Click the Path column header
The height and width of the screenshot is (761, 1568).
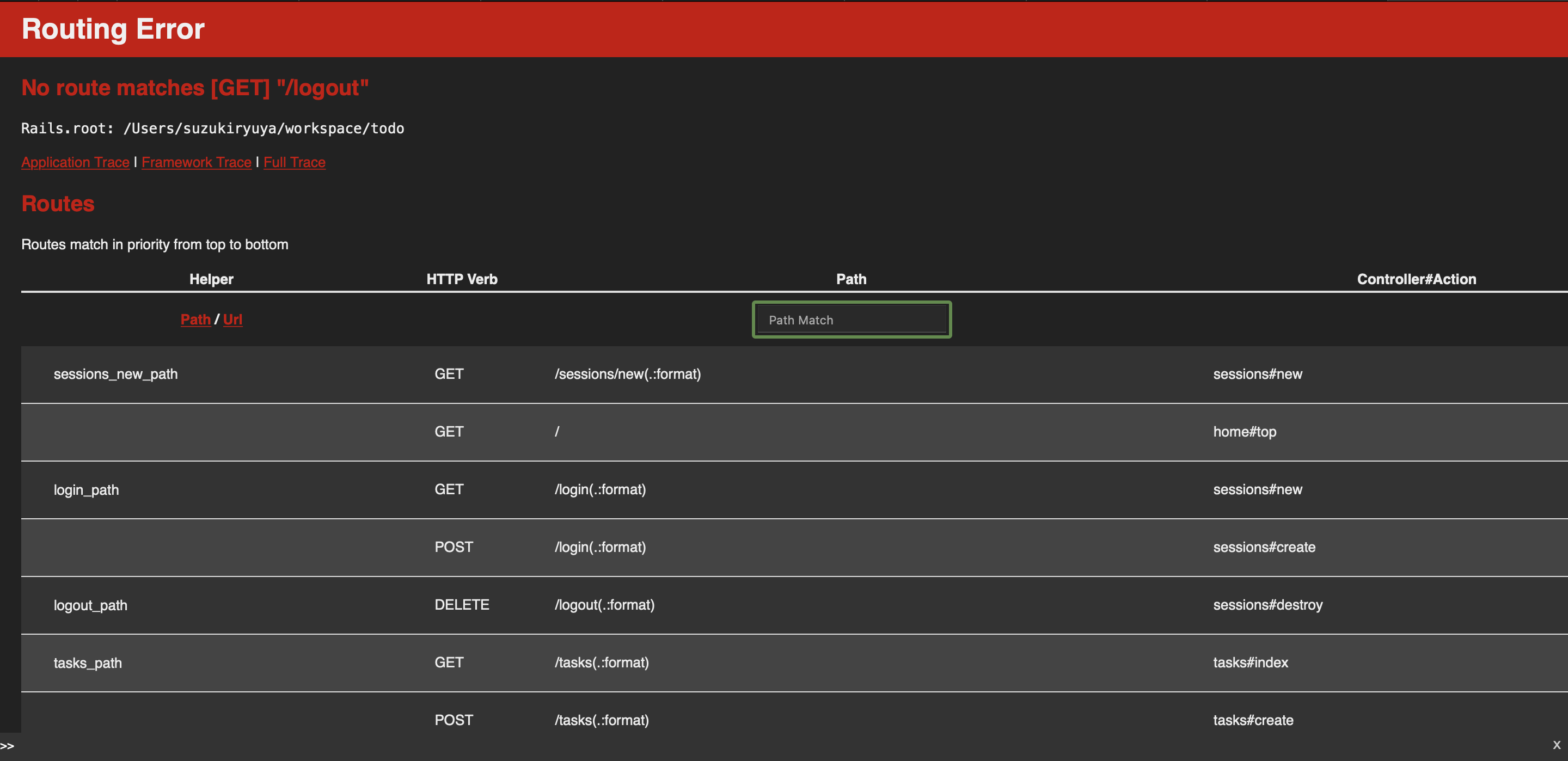click(852, 279)
